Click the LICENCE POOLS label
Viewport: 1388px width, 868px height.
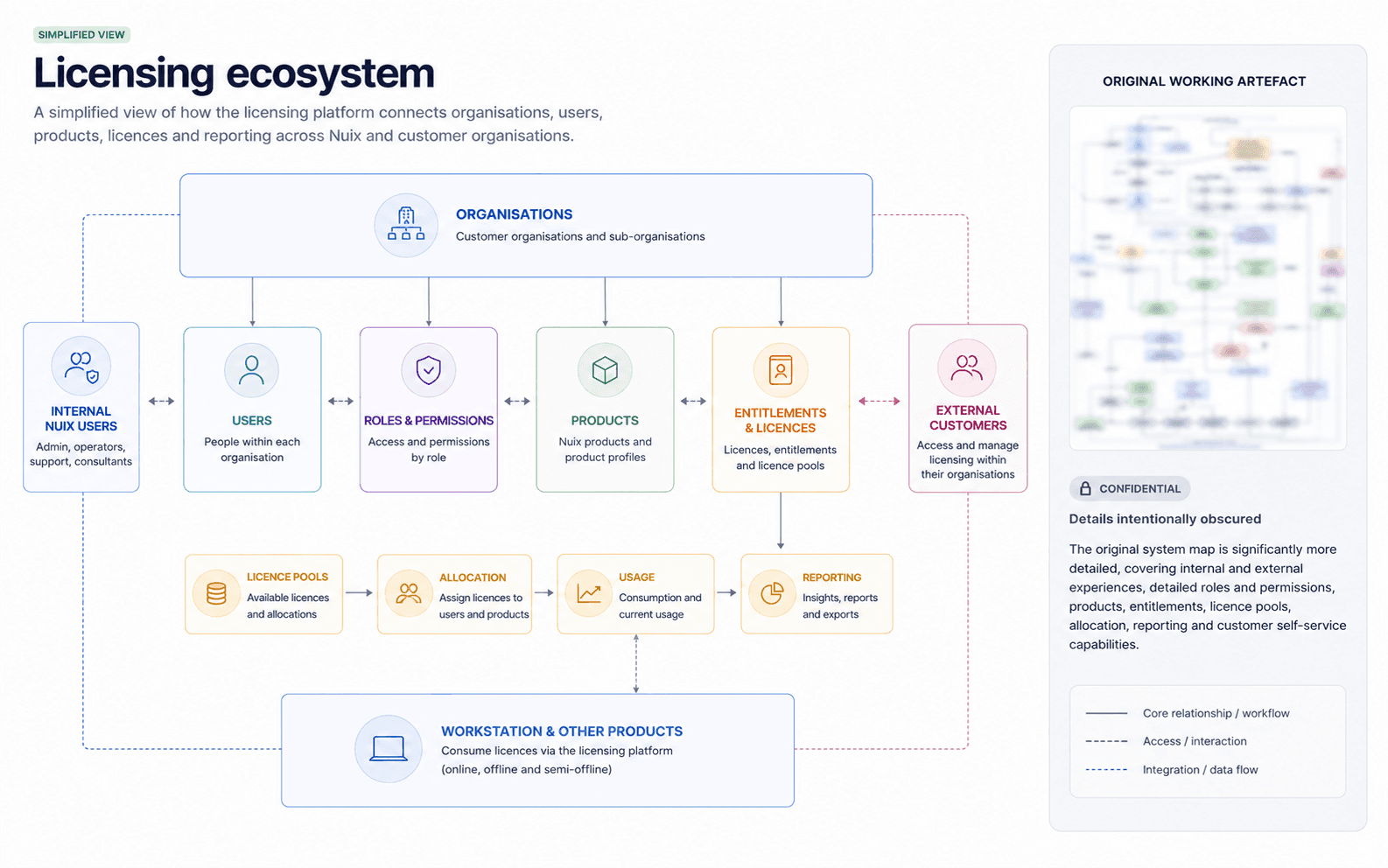(x=287, y=577)
